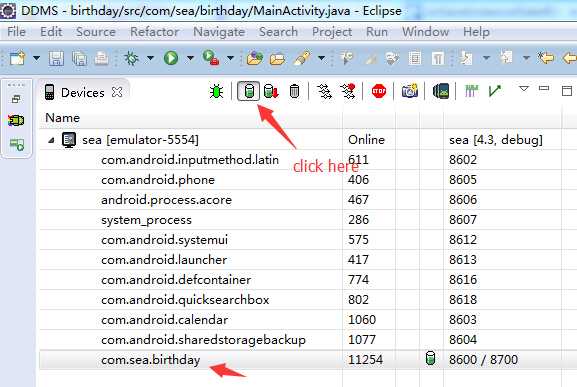
Task: Click the Debug bug icon in main toolbar
Action: point(131,58)
